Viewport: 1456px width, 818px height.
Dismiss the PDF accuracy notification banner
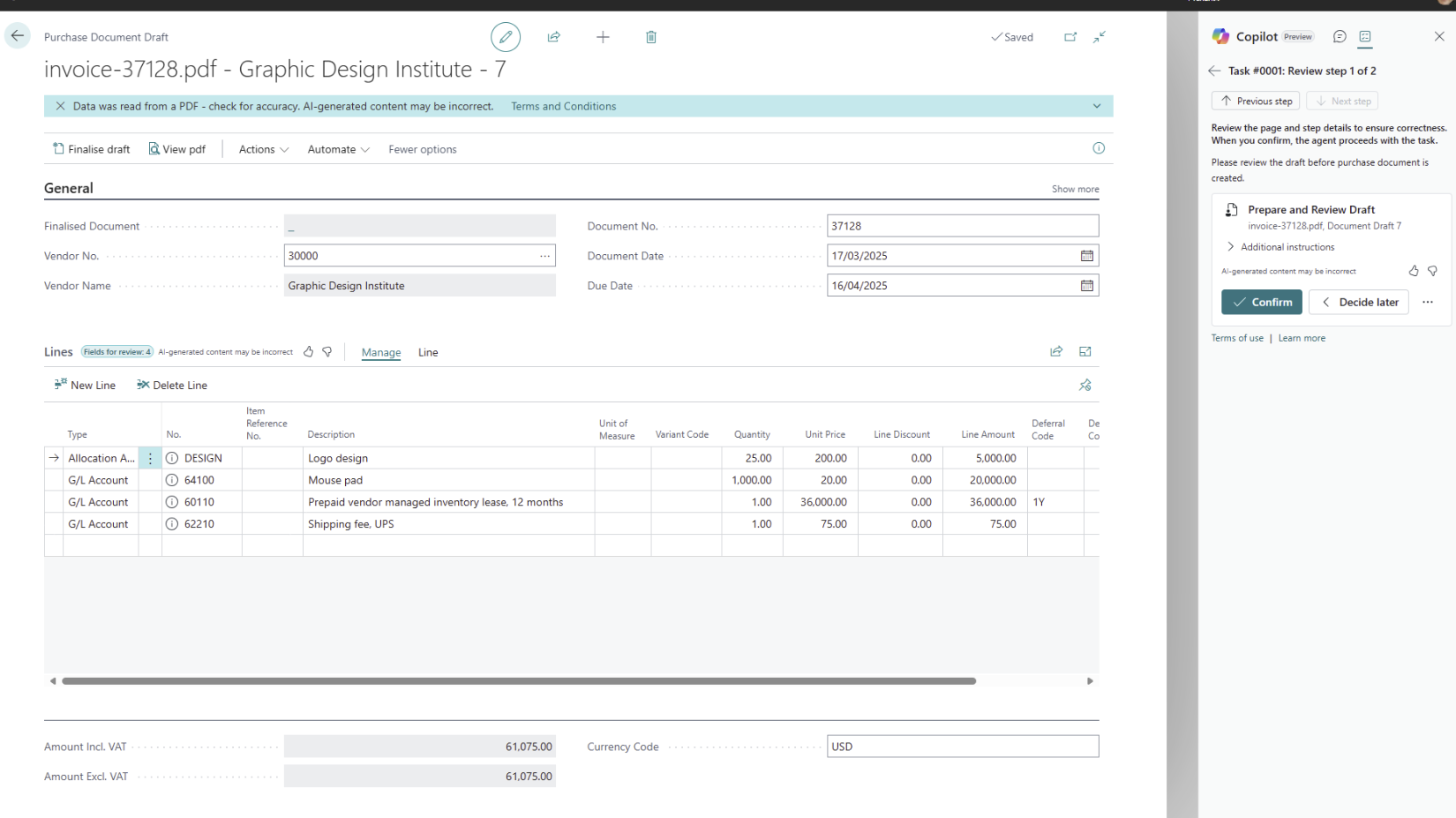(x=60, y=106)
